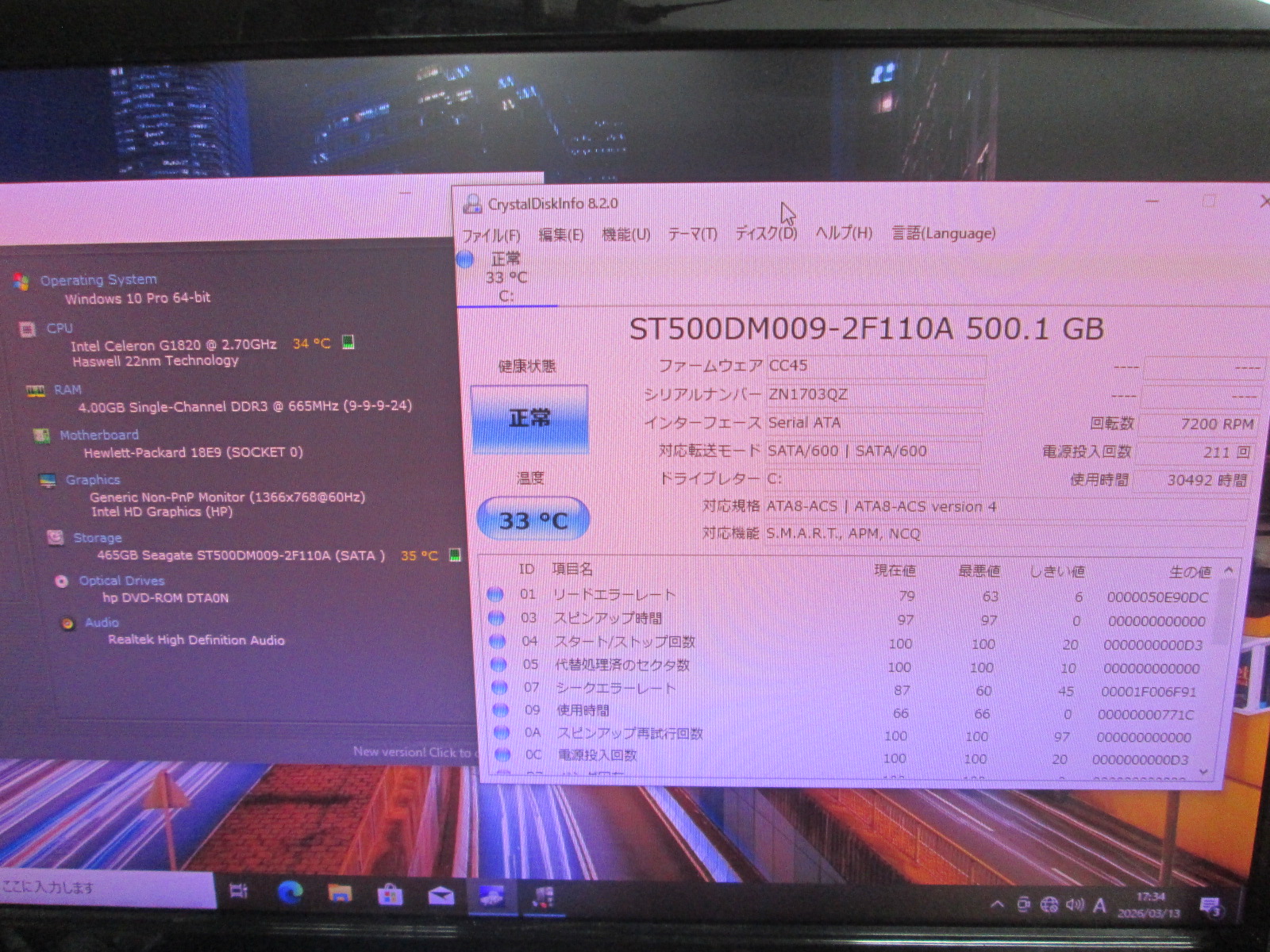1270x952 pixels.
Task: Open the ディスク(D) menu
Action: click(765, 233)
